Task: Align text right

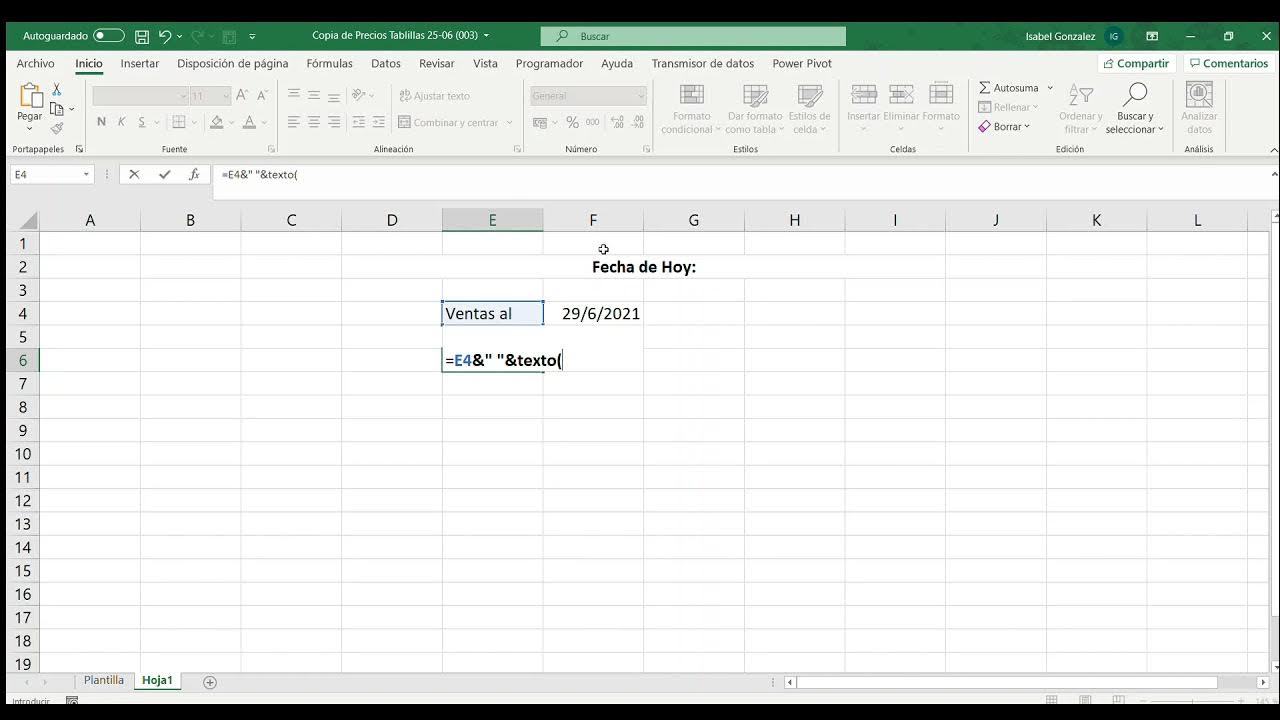Action: pos(334,122)
